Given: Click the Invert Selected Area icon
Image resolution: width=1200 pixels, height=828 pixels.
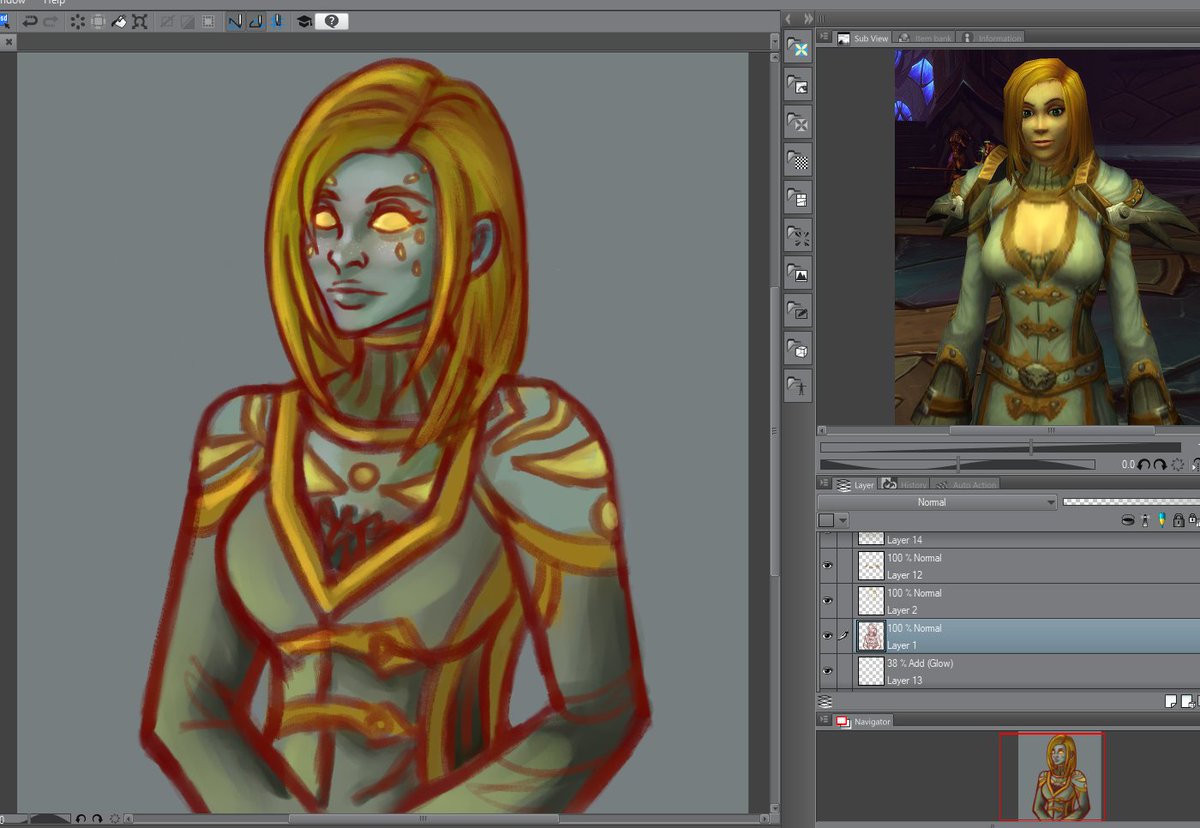Looking at the screenshot, I should [x=186, y=21].
